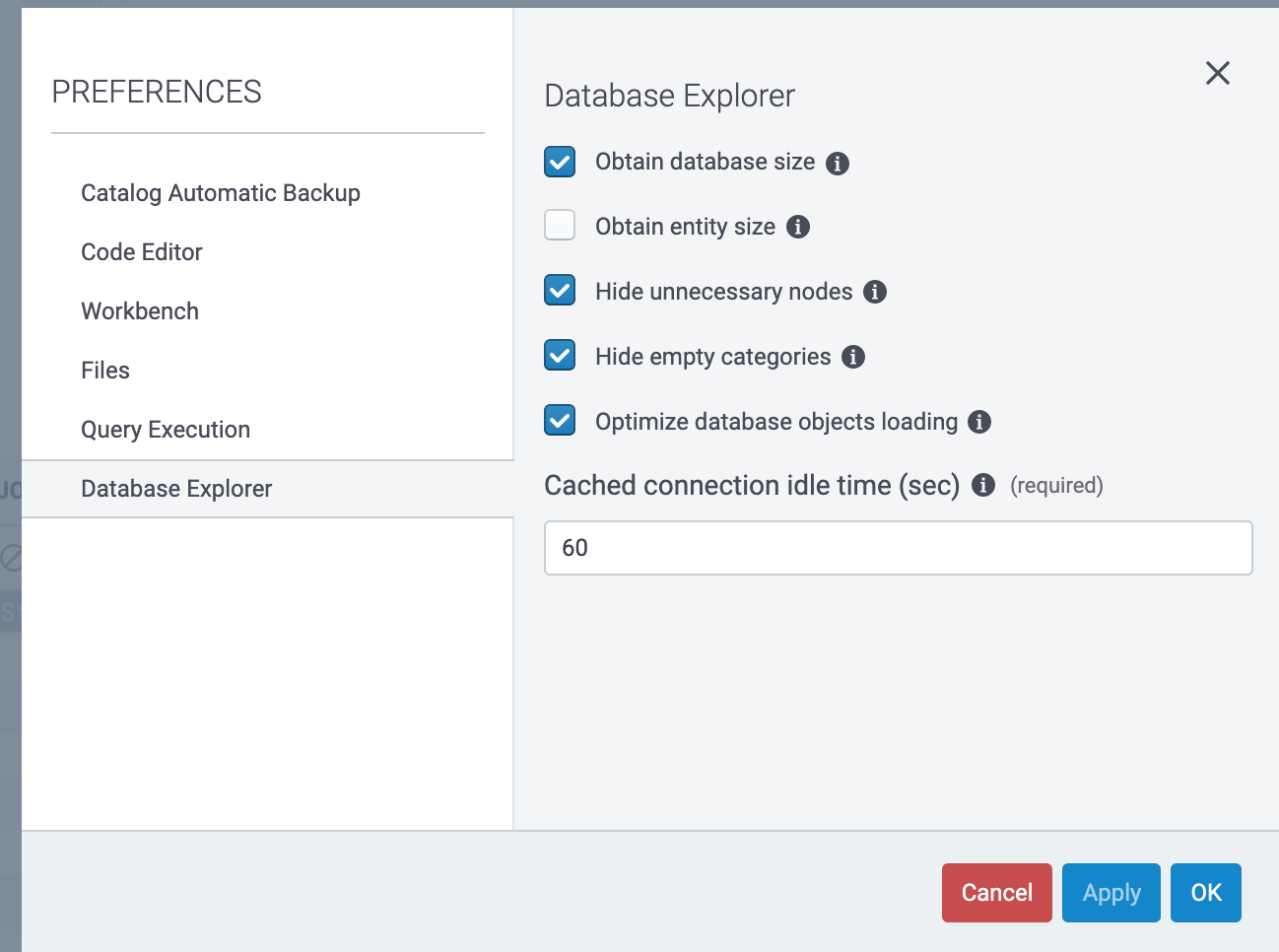Toggle Hide empty categories checkbox
The height and width of the screenshot is (952, 1279).
coord(560,355)
